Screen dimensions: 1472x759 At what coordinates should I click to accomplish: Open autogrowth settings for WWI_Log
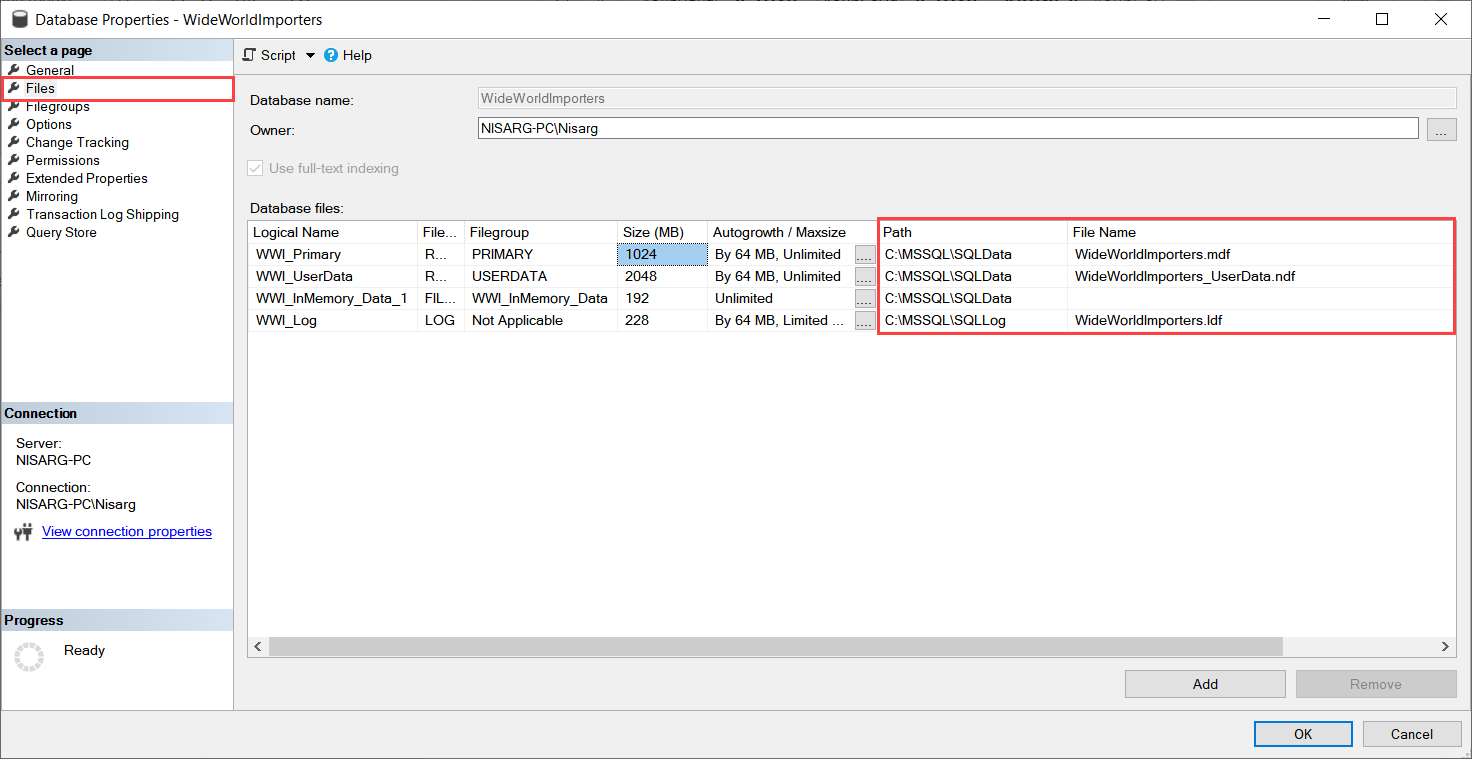point(865,320)
